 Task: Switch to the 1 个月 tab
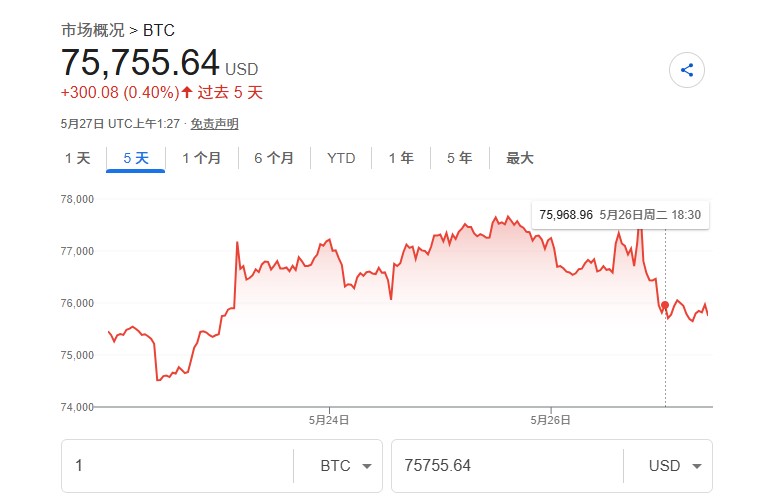202,158
